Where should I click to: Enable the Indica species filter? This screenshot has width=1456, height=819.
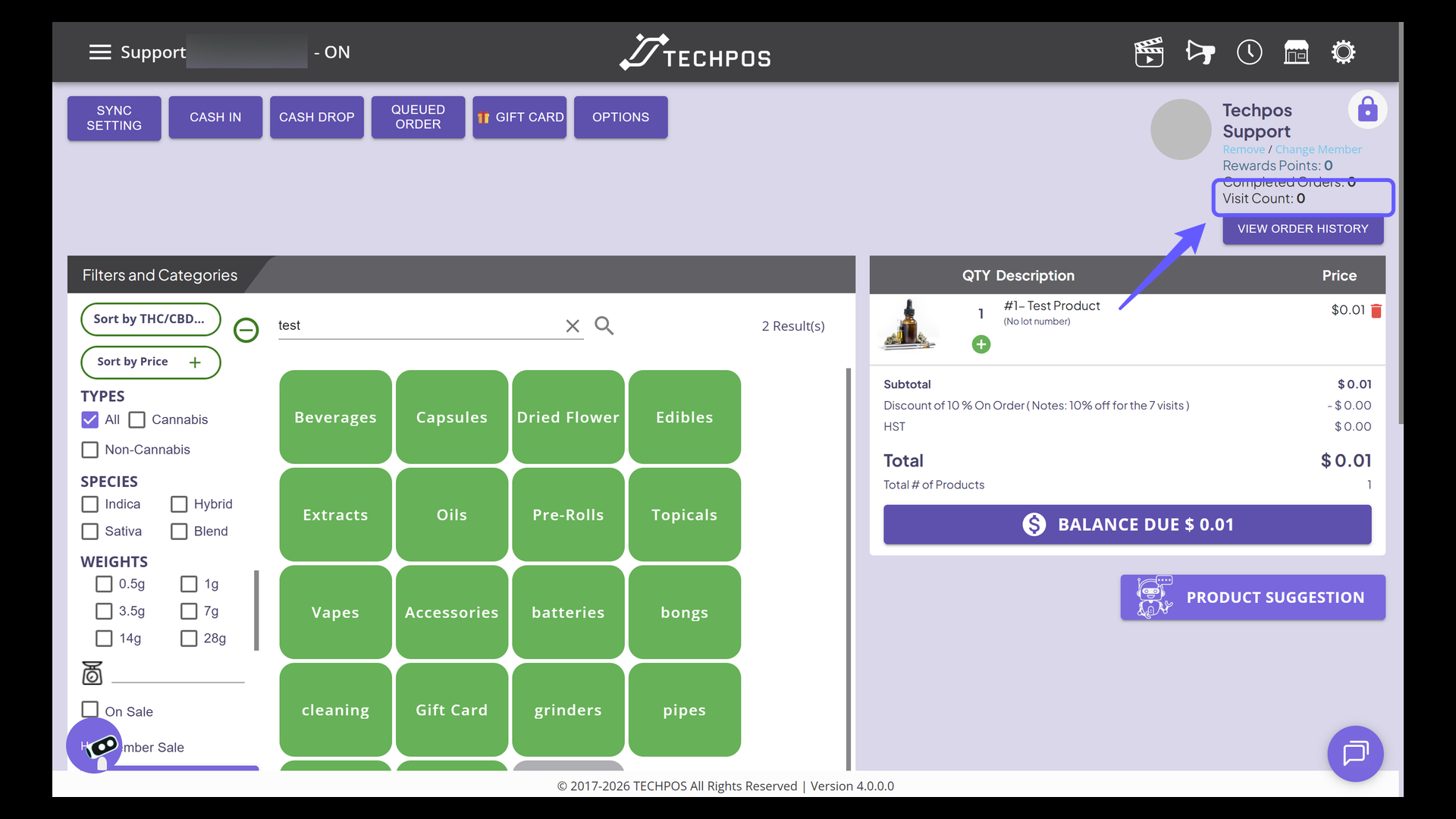click(89, 504)
